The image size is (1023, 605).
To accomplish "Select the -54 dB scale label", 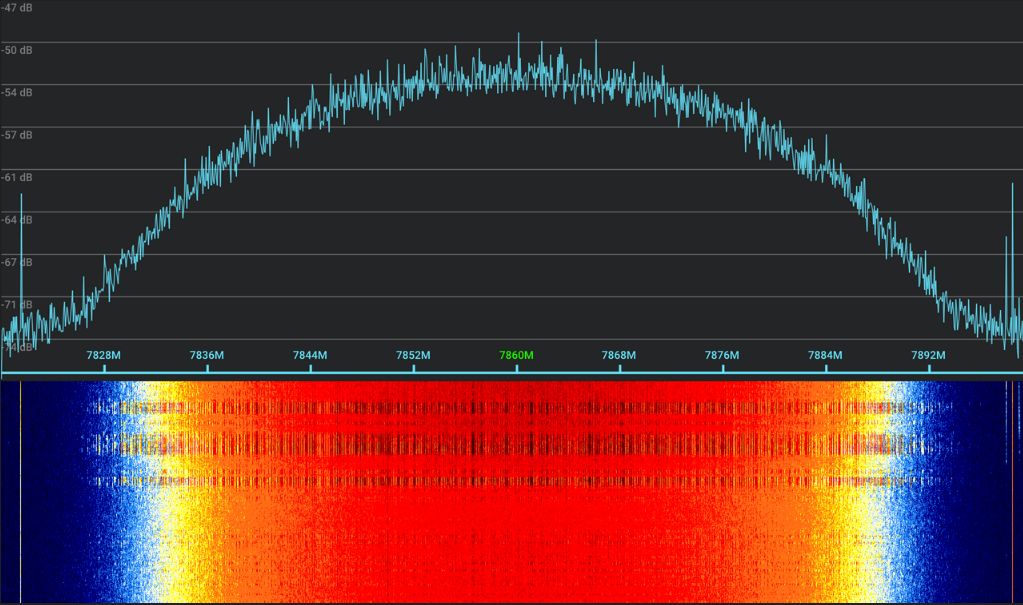I will 17,92.
